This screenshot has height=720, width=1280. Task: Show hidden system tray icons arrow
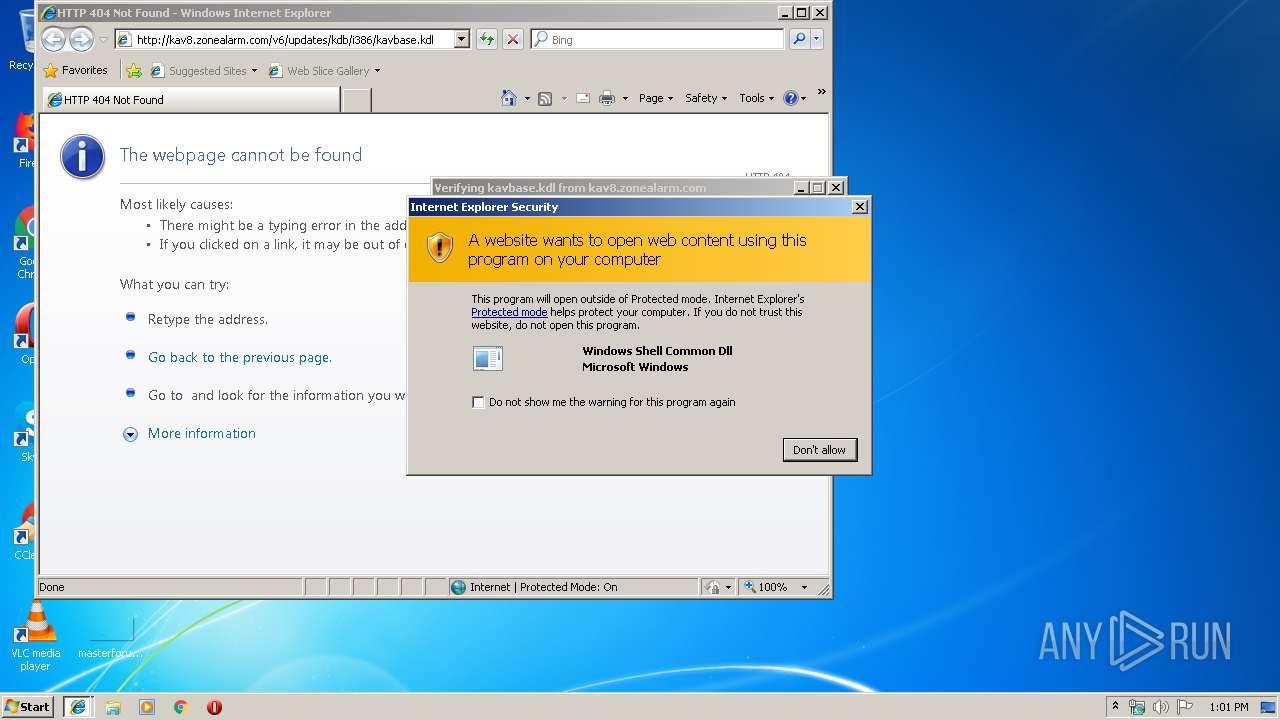[1115, 706]
